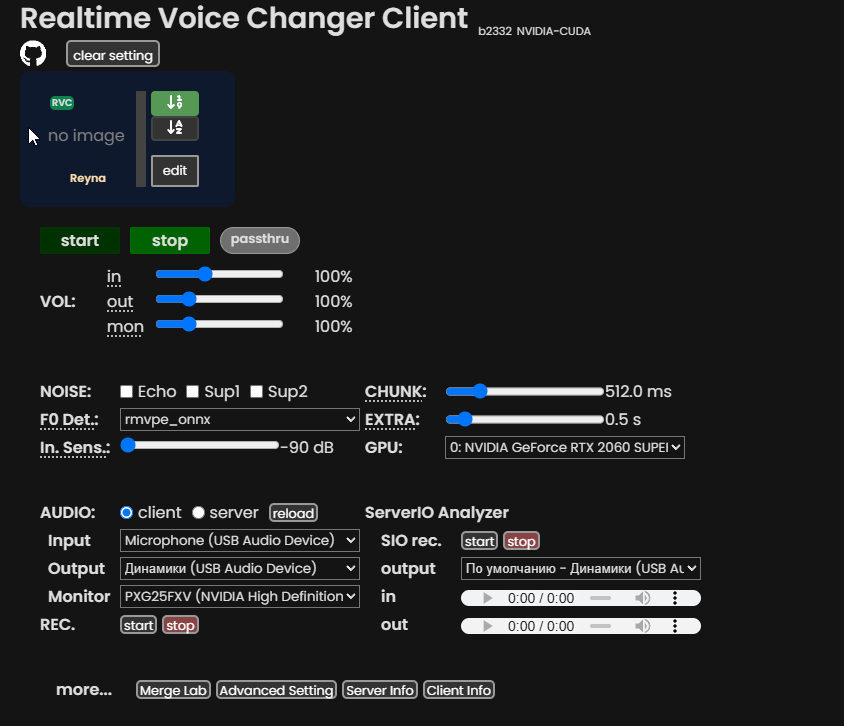Mute the 'in' audio player
The height and width of the screenshot is (726, 844).
642,598
